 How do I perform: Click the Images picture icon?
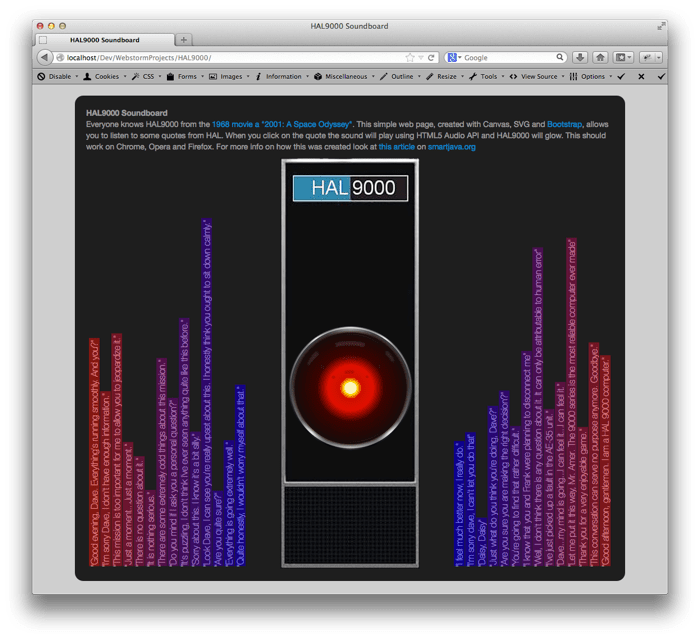[x=213, y=76]
